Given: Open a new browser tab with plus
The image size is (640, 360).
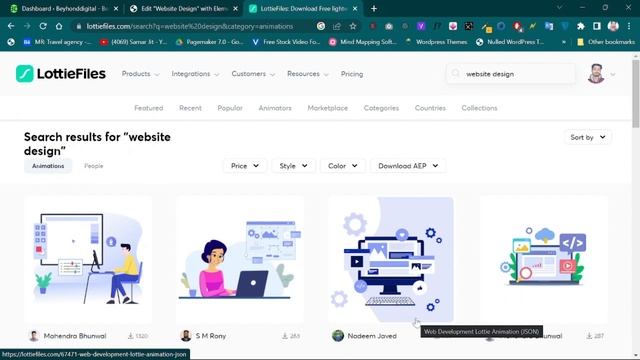Looking at the screenshot, I should pos(374,8).
